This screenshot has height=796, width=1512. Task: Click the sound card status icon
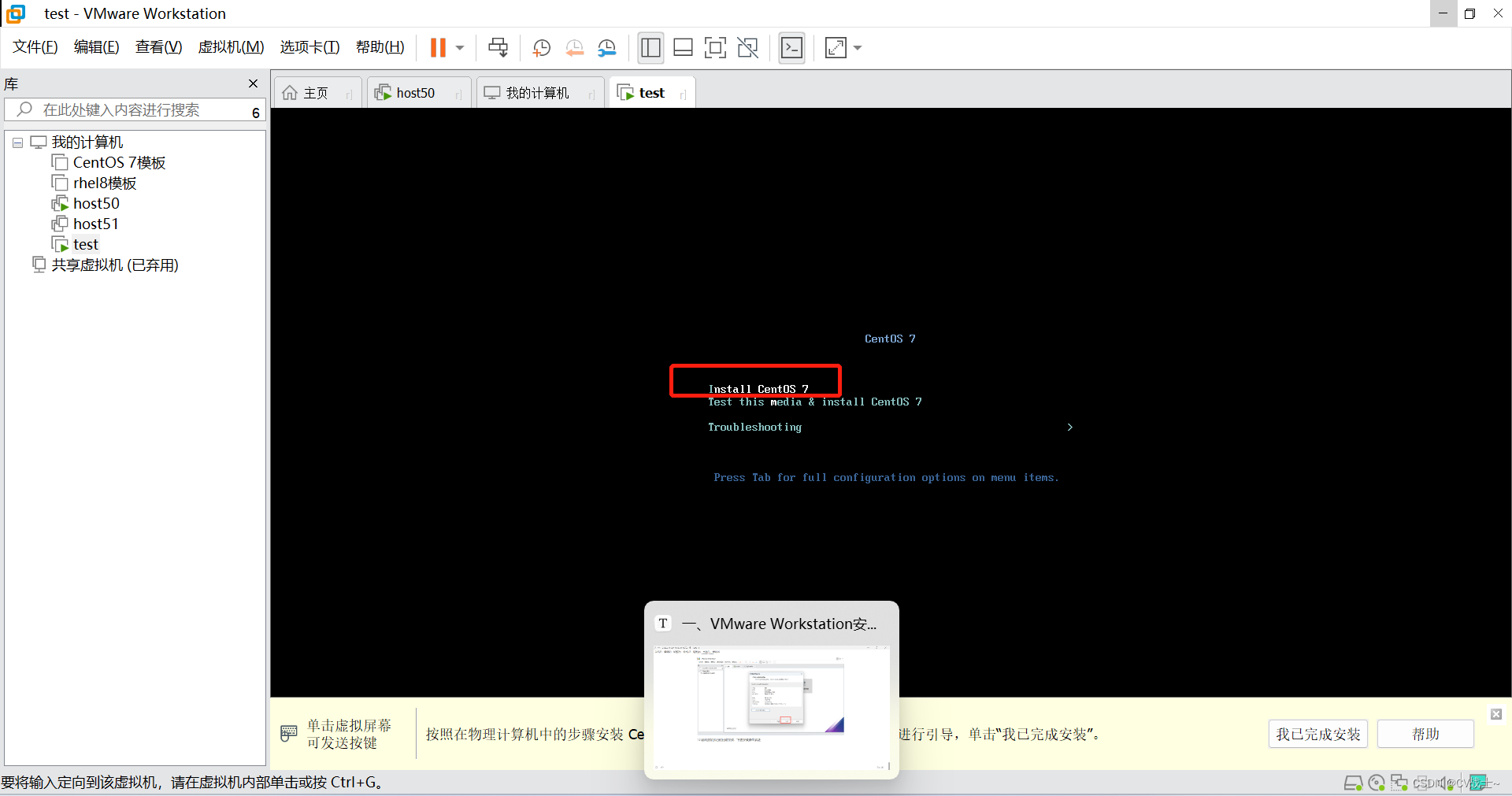point(1447,783)
